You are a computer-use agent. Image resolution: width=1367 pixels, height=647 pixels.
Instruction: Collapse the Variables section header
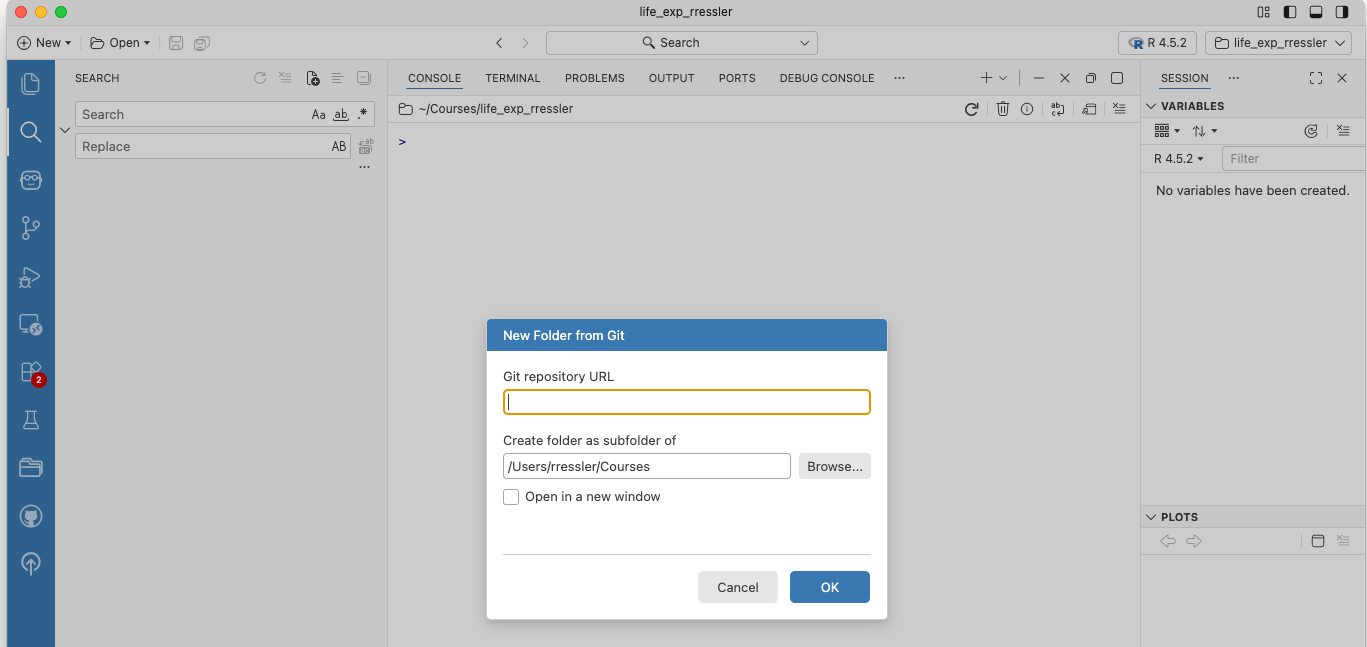1151,105
